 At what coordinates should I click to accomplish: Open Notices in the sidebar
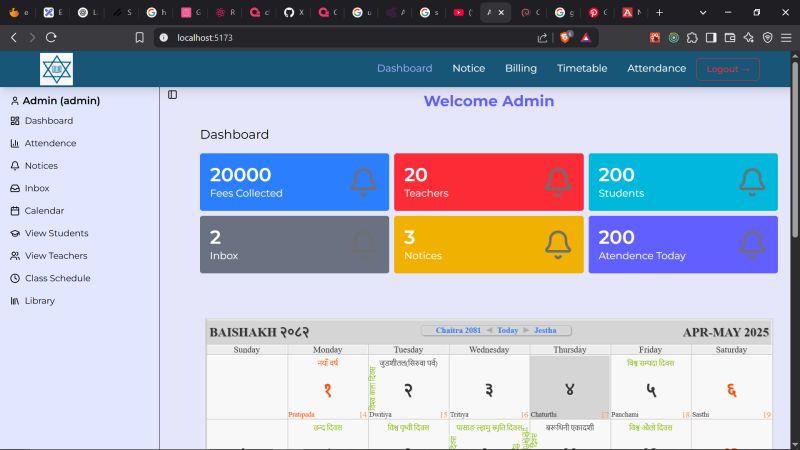pos(34,166)
